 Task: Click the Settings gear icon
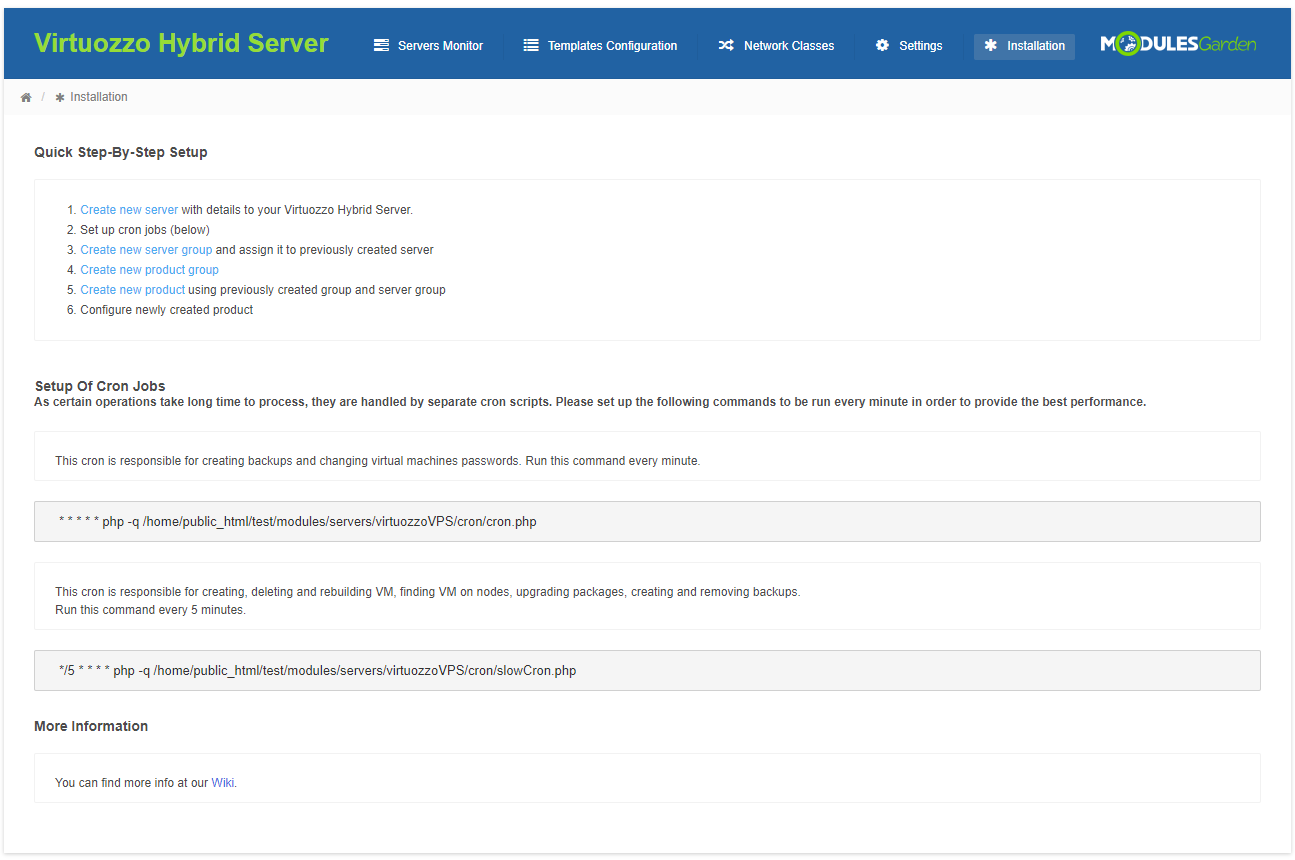tap(882, 45)
